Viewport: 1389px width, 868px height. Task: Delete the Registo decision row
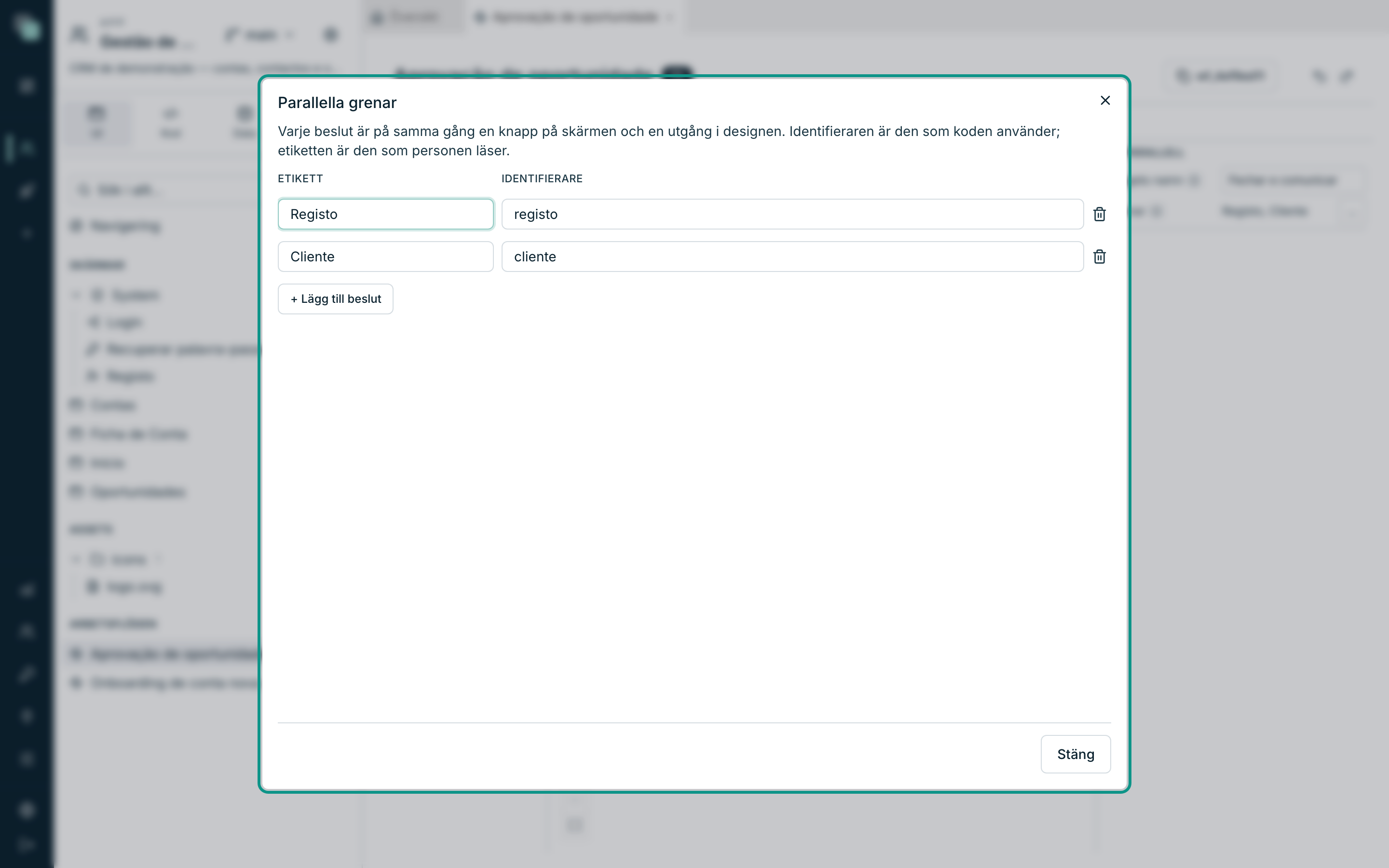tap(1099, 214)
